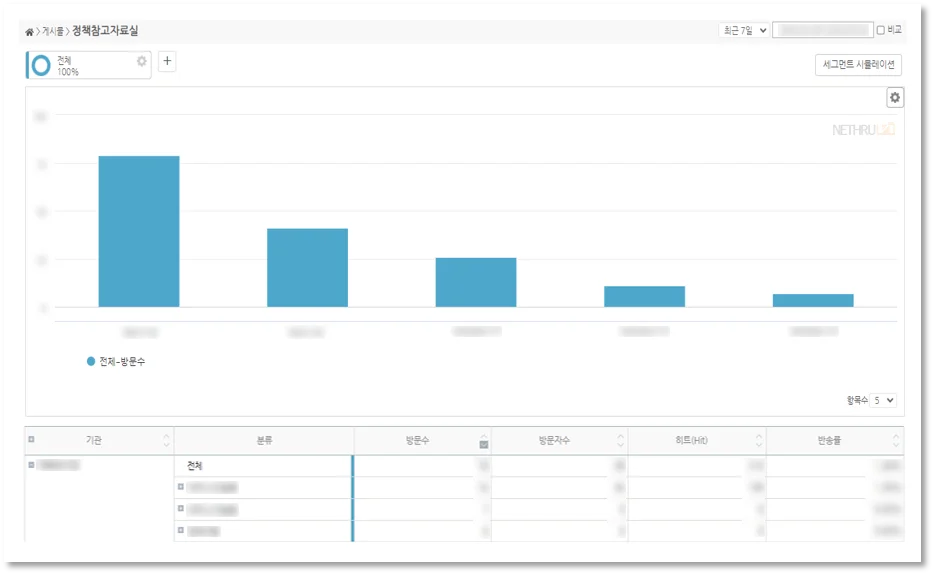Screen dimensions: 934x575
Task: Go to home via breadcrumb house icon
Action: coord(29,32)
